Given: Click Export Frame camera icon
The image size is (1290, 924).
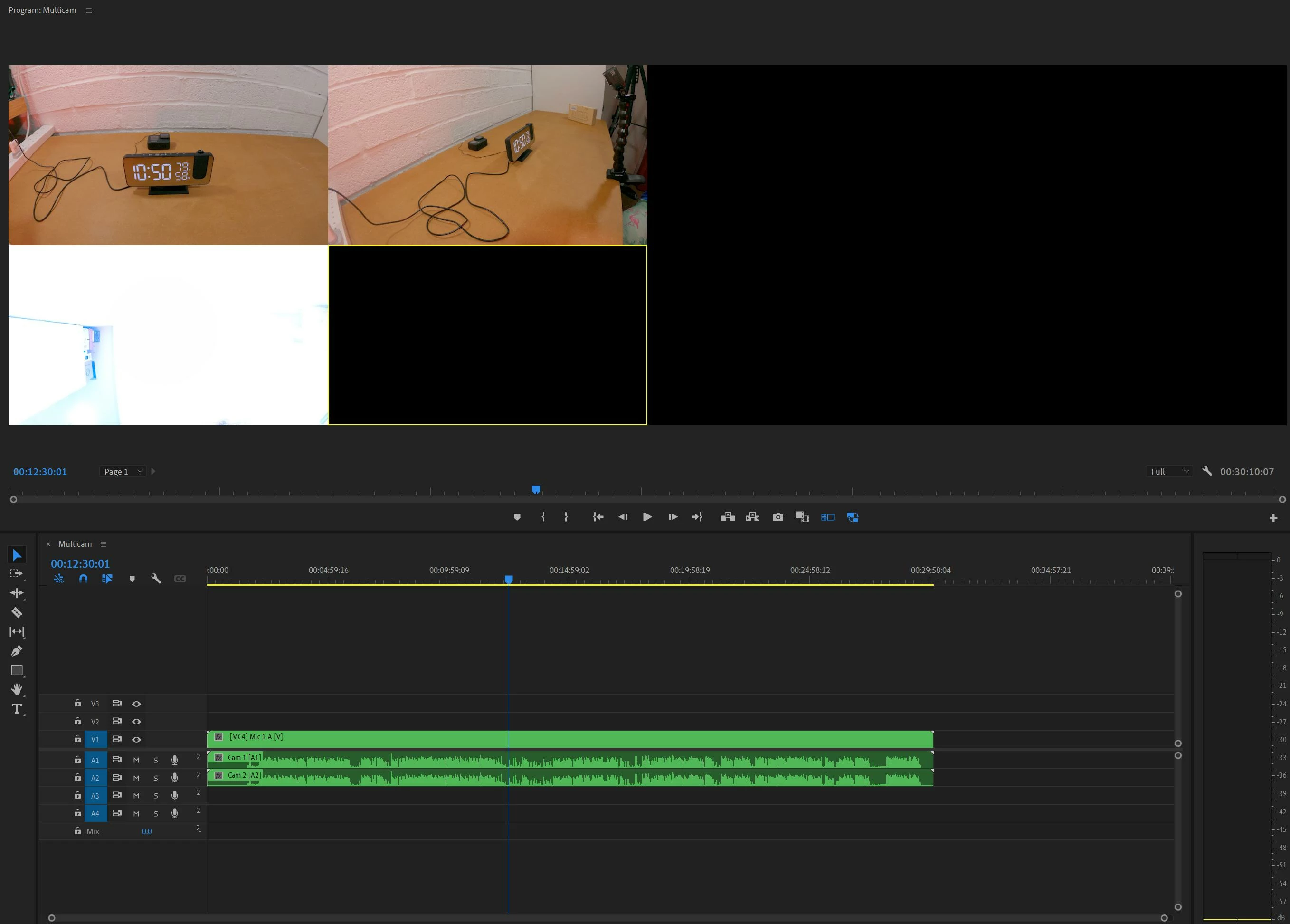Looking at the screenshot, I should pos(778,517).
